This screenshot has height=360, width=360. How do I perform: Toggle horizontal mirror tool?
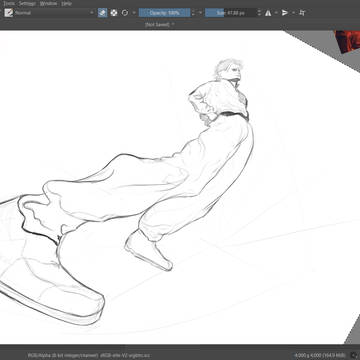268,13
